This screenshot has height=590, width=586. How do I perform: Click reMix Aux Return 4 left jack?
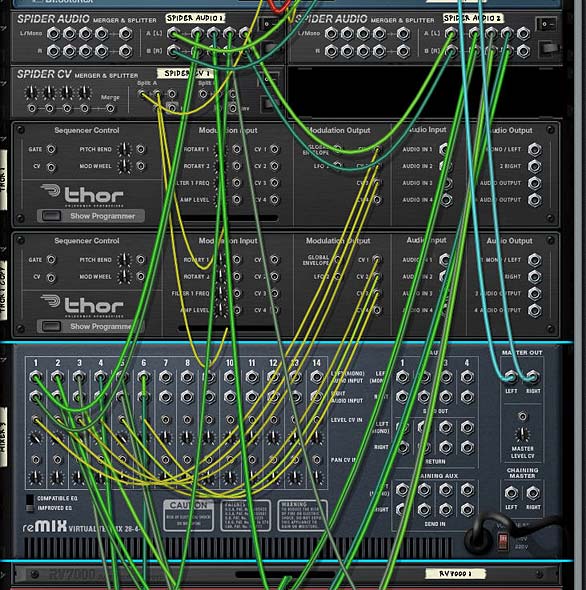(x=467, y=427)
